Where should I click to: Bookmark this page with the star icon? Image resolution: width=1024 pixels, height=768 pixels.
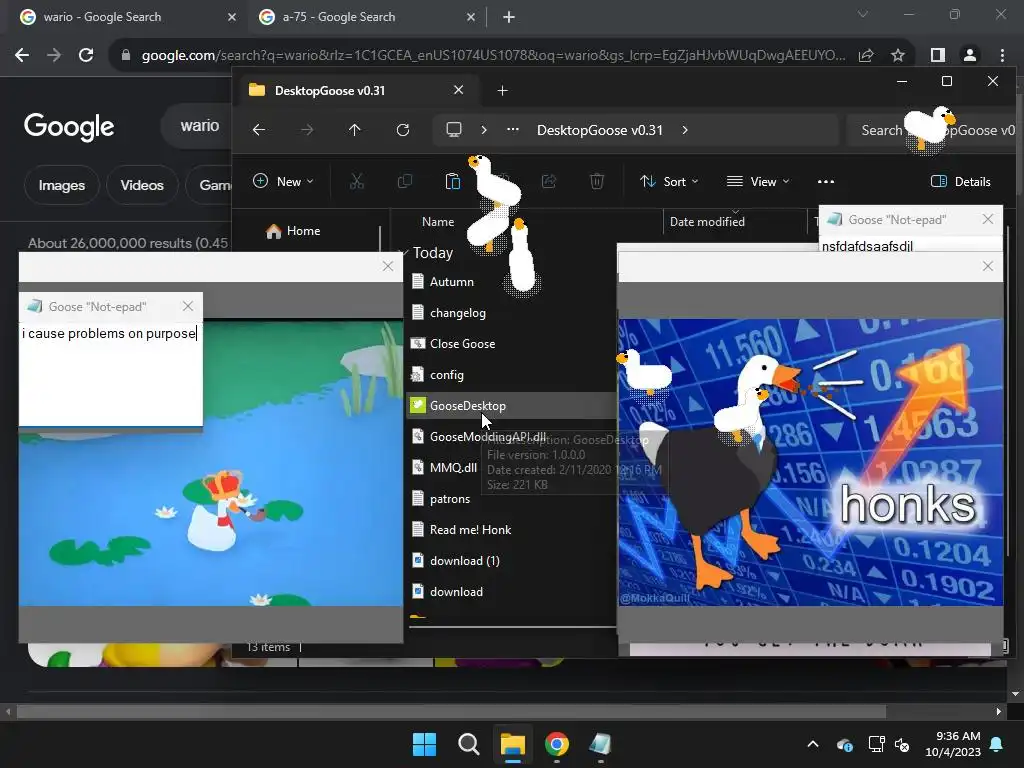[x=898, y=56]
